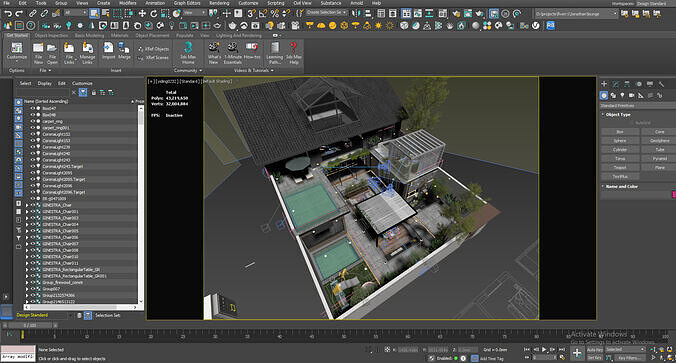Toggle the Auto Key button
Screen dimensions: 676x363
(x=595, y=350)
